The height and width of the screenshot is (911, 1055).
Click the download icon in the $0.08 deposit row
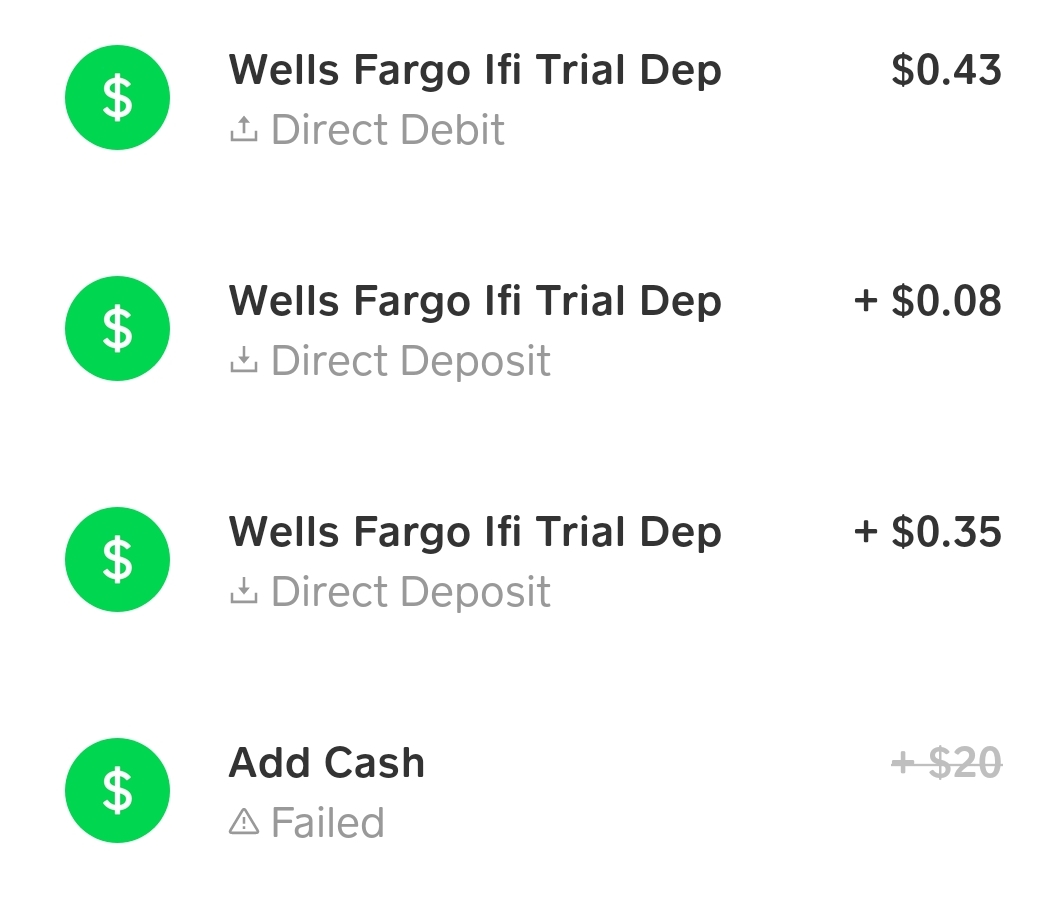(x=243, y=361)
